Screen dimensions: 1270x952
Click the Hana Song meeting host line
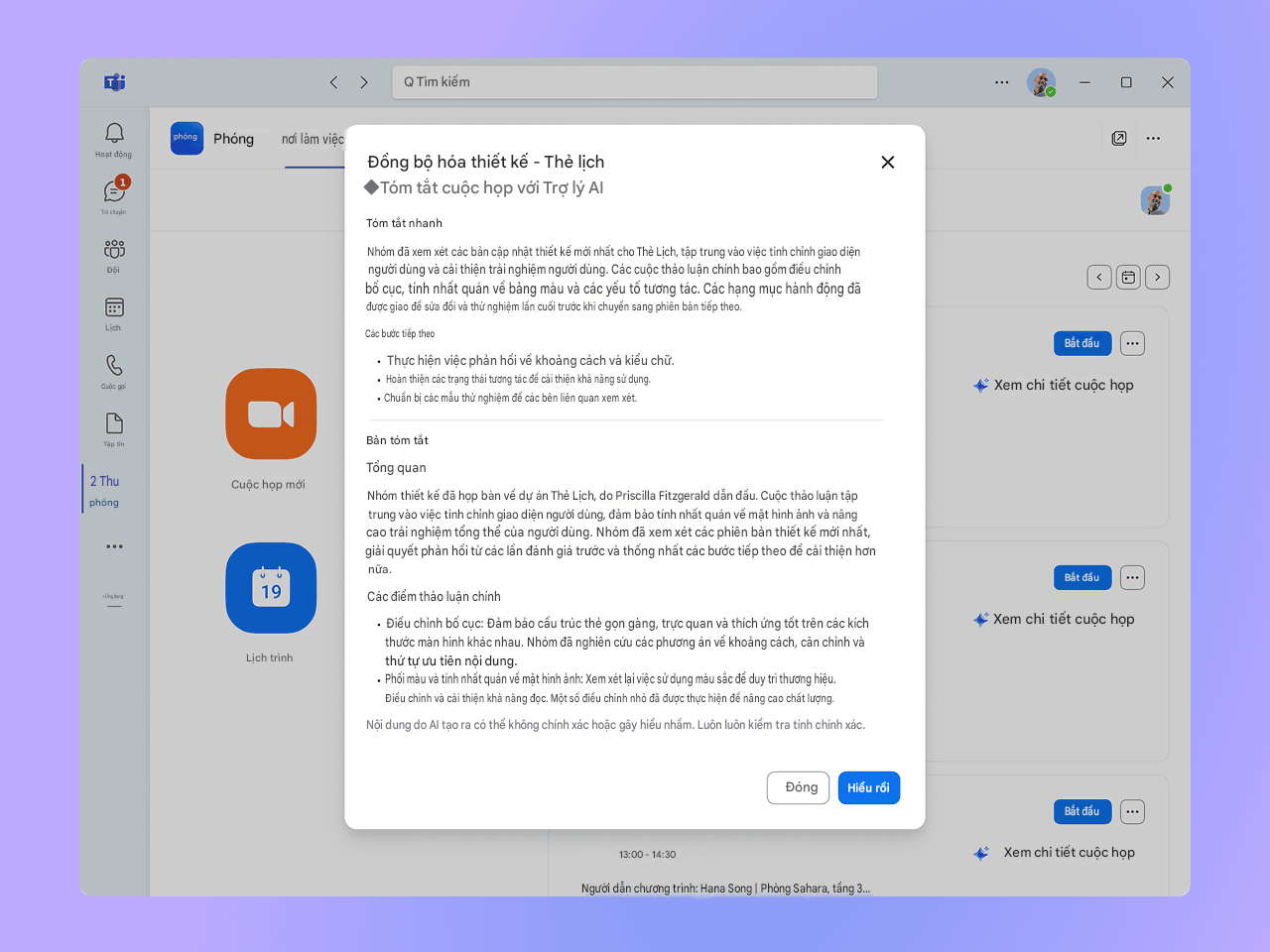click(x=725, y=889)
